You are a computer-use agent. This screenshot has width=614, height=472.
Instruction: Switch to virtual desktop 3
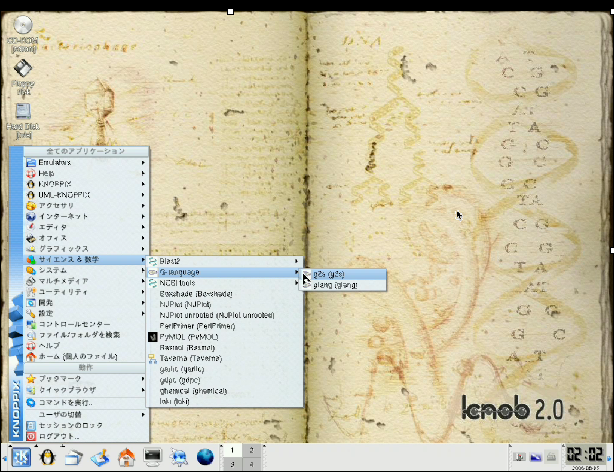tap(233, 464)
